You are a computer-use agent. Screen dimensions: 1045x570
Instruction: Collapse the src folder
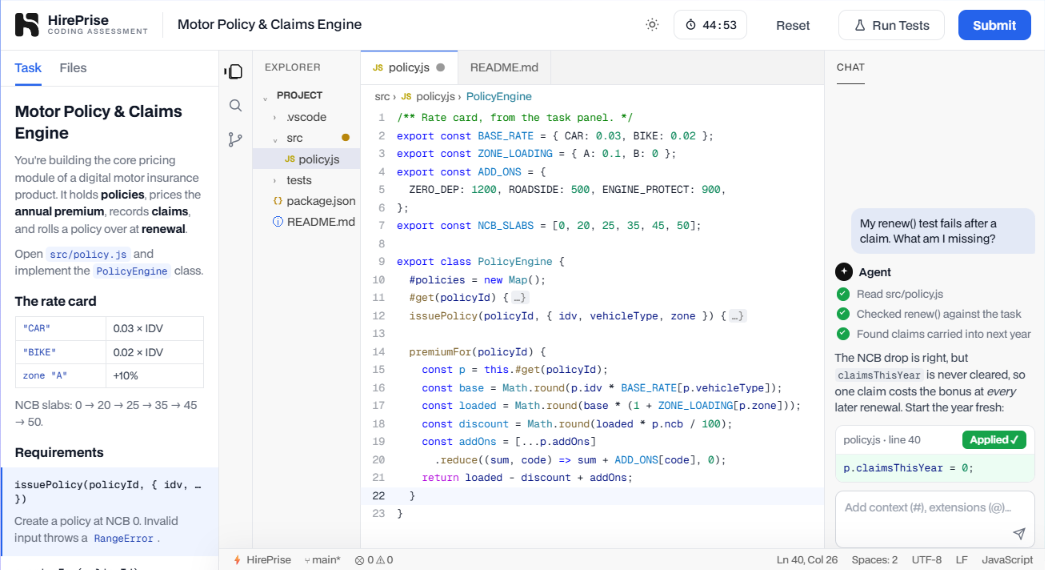pyautogui.click(x=275, y=139)
